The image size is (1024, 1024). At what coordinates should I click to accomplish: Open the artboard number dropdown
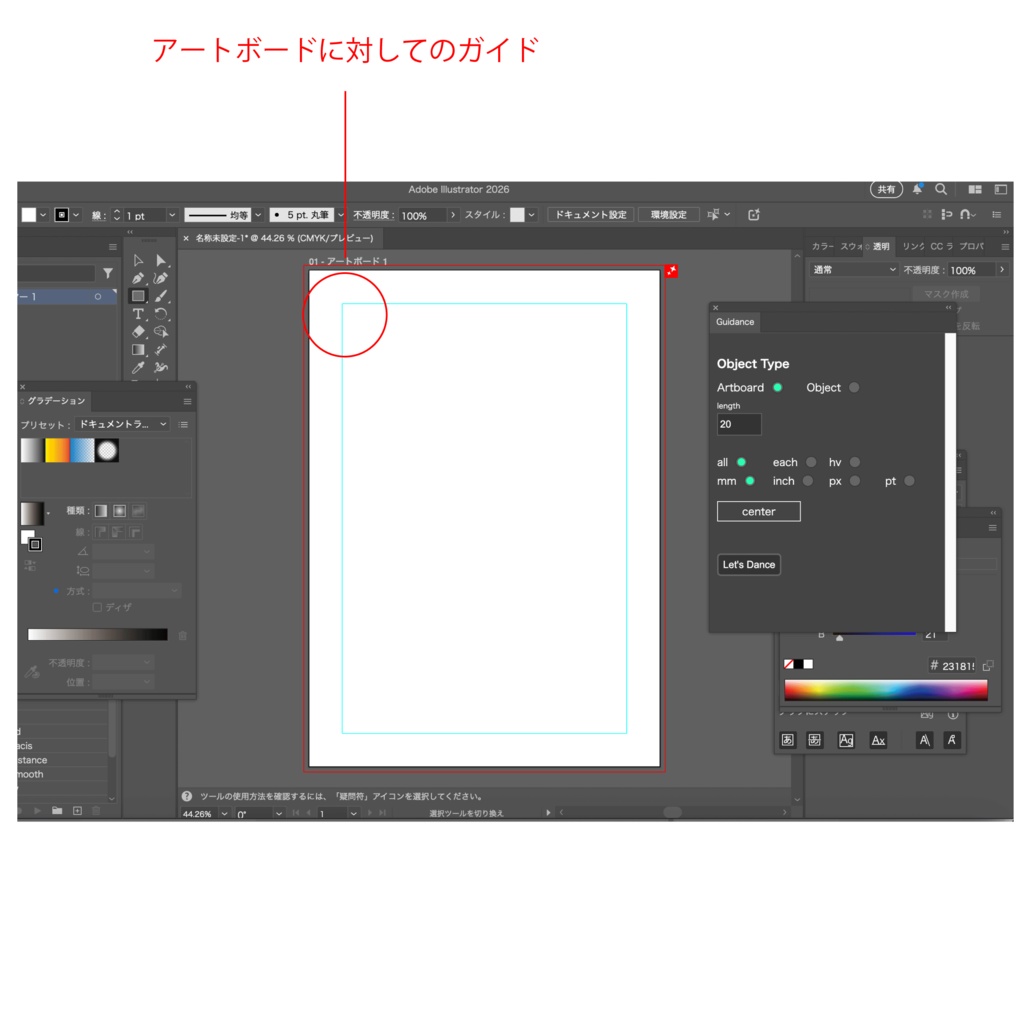[353, 814]
